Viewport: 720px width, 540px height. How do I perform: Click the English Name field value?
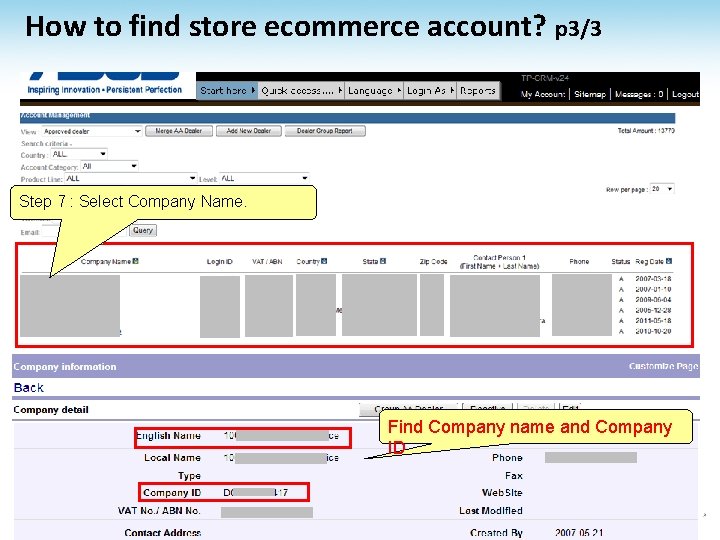point(281,436)
